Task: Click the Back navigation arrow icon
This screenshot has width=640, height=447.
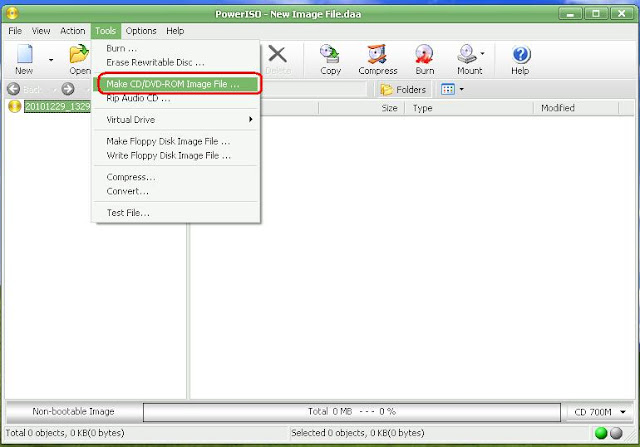Action: [13, 89]
